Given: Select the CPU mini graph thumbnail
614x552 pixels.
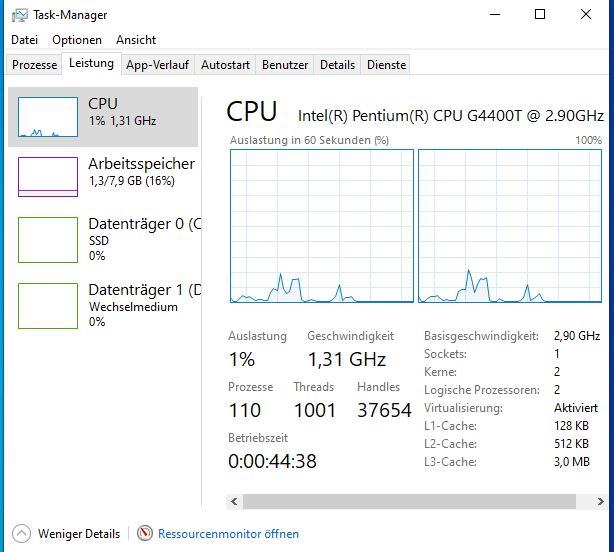Looking at the screenshot, I should (47, 117).
